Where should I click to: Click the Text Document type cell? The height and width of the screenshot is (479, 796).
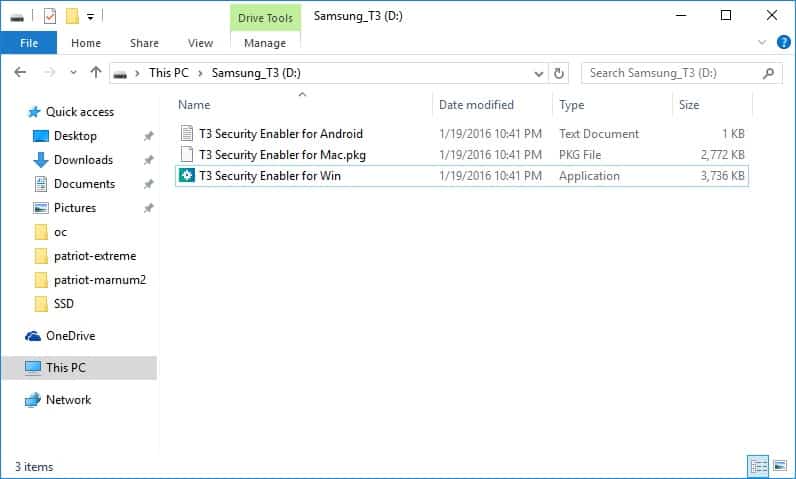(599, 134)
